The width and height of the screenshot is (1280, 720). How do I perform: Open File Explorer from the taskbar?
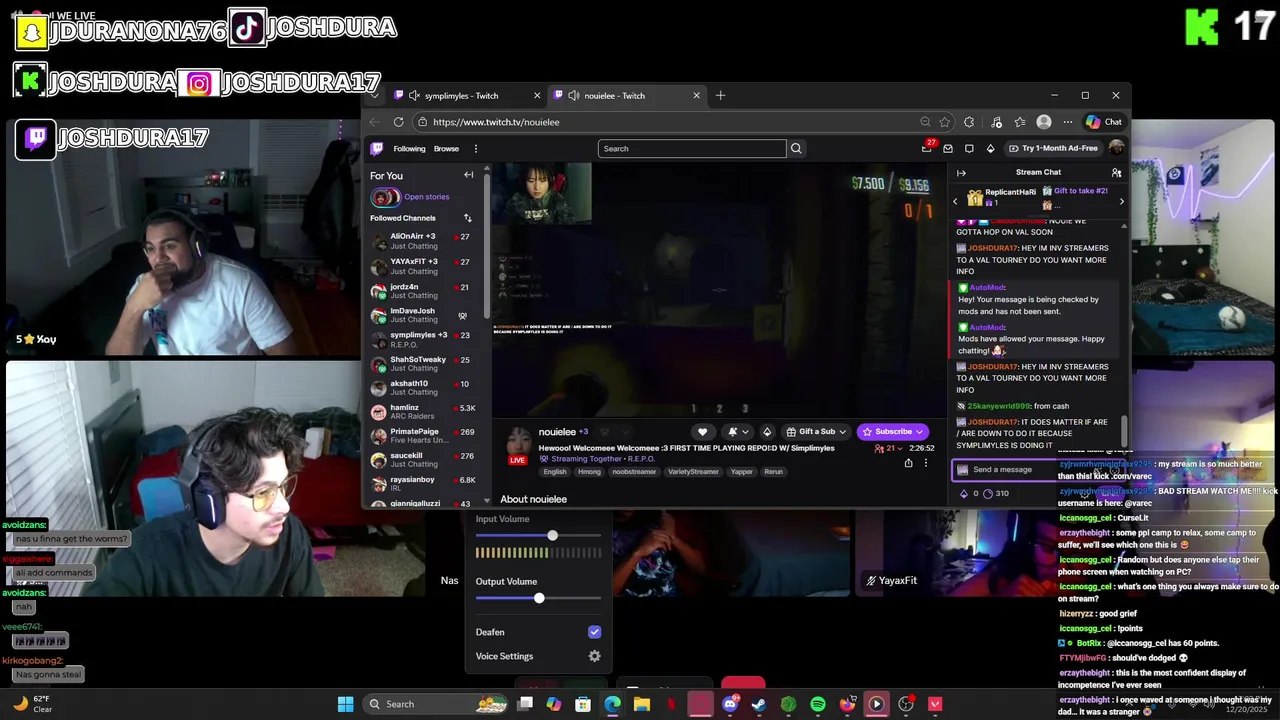tap(642, 704)
